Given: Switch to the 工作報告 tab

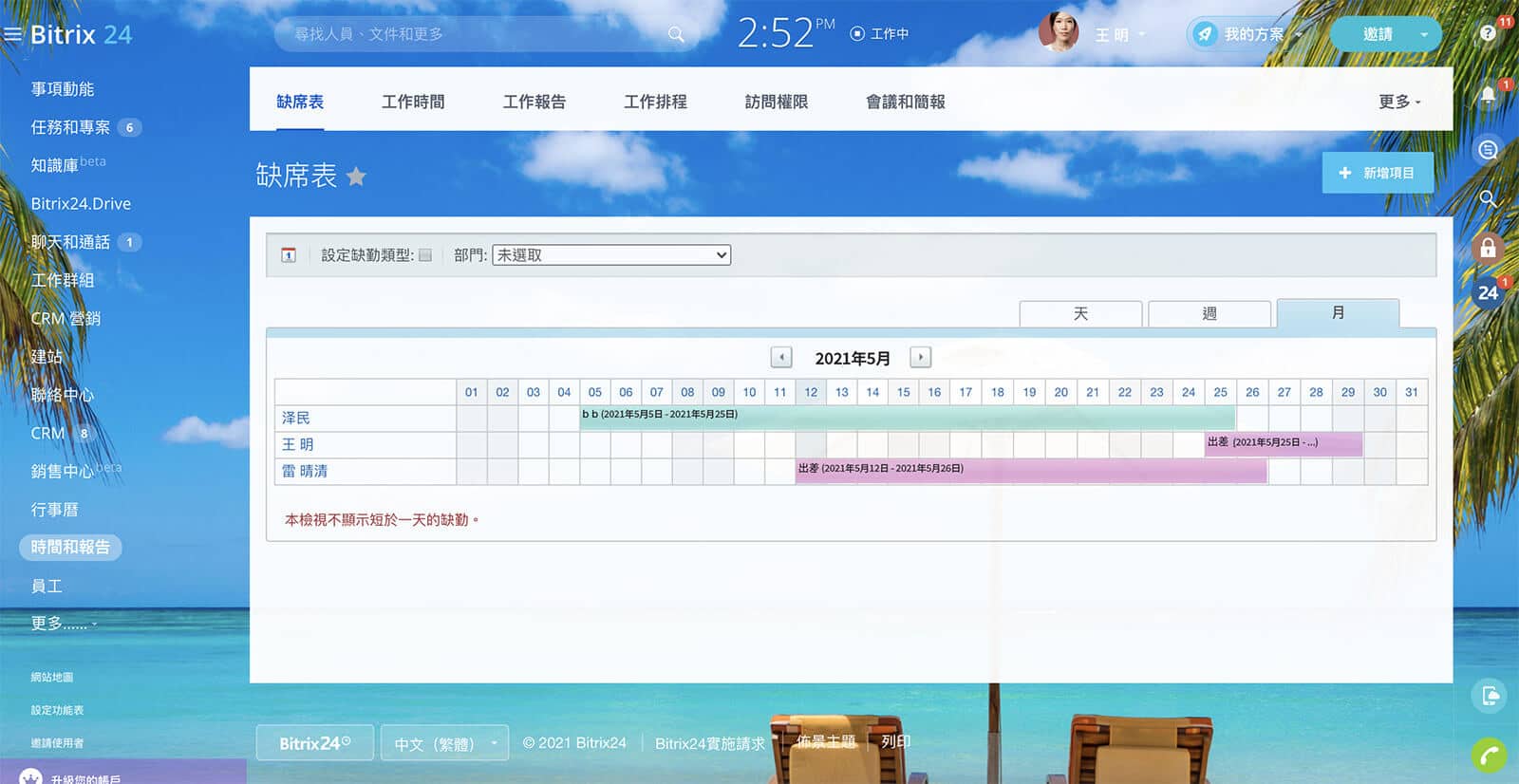Looking at the screenshot, I should 534,102.
